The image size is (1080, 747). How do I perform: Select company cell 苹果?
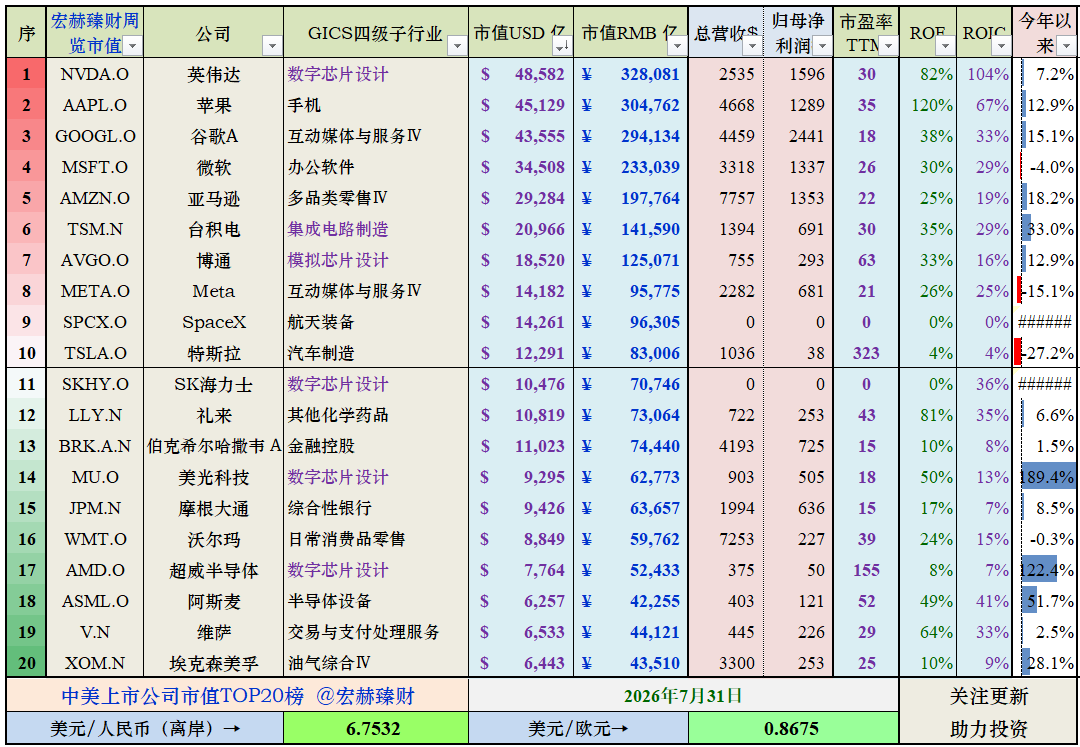214,105
